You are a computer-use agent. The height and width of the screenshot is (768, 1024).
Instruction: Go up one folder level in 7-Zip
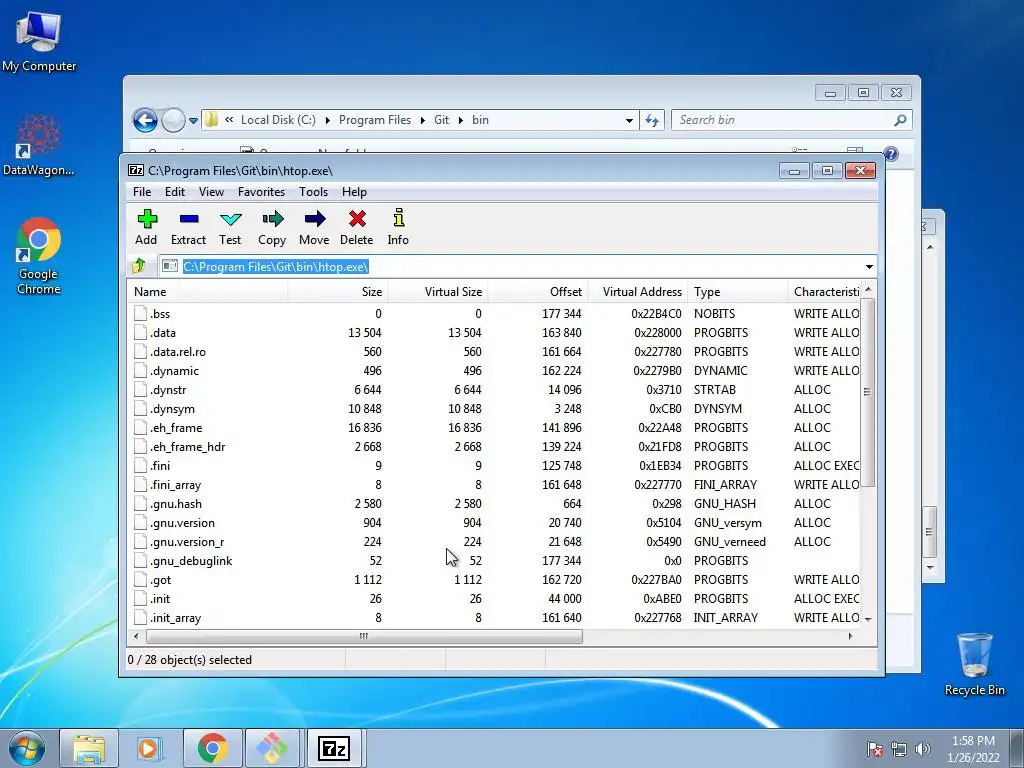click(x=138, y=266)
